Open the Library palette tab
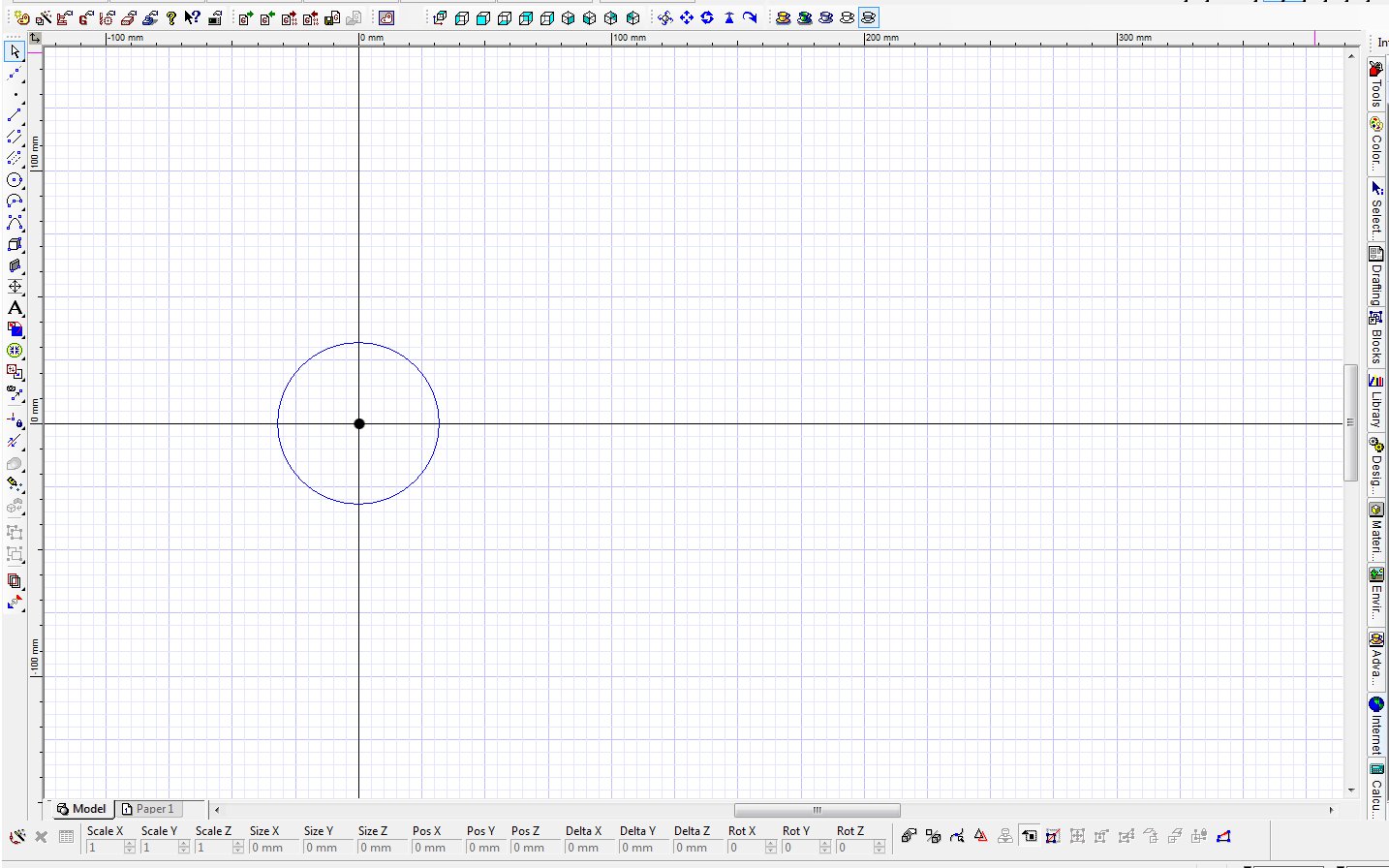Image resolution: width=1389 pixels, height=868 pixels. tap(1376, 402)
